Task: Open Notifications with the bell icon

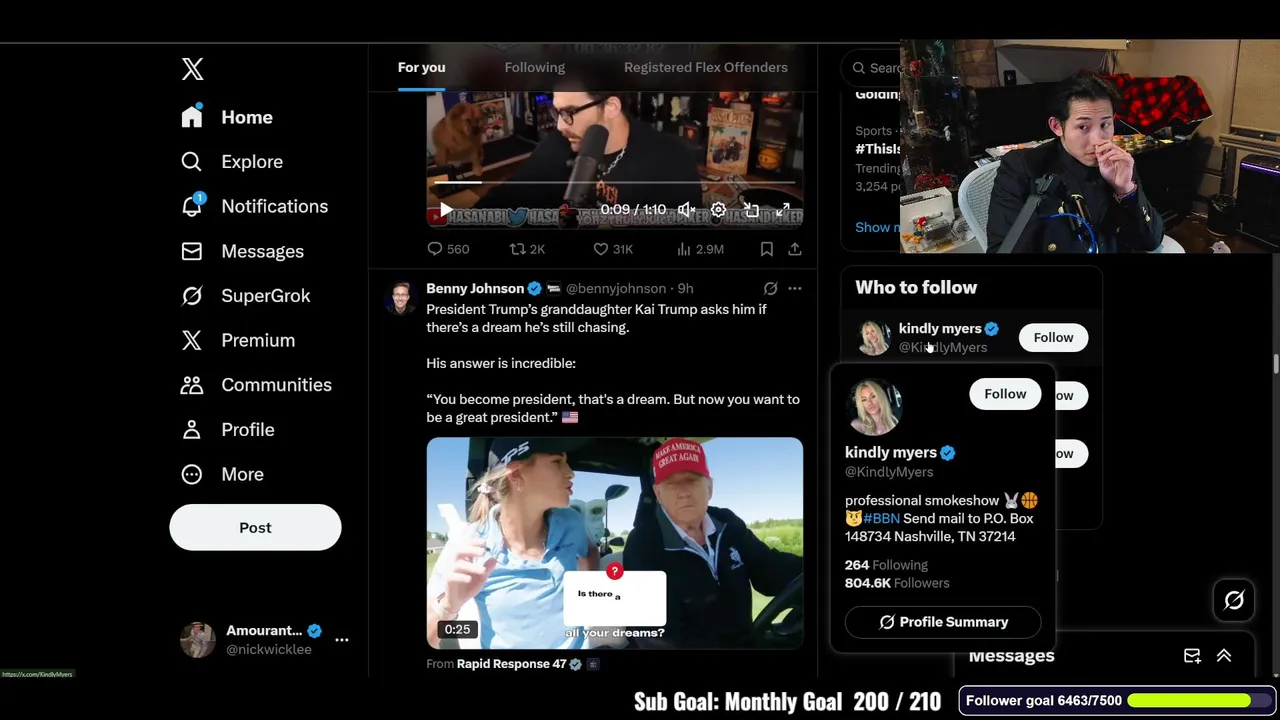Action: [x=255, y=206]
